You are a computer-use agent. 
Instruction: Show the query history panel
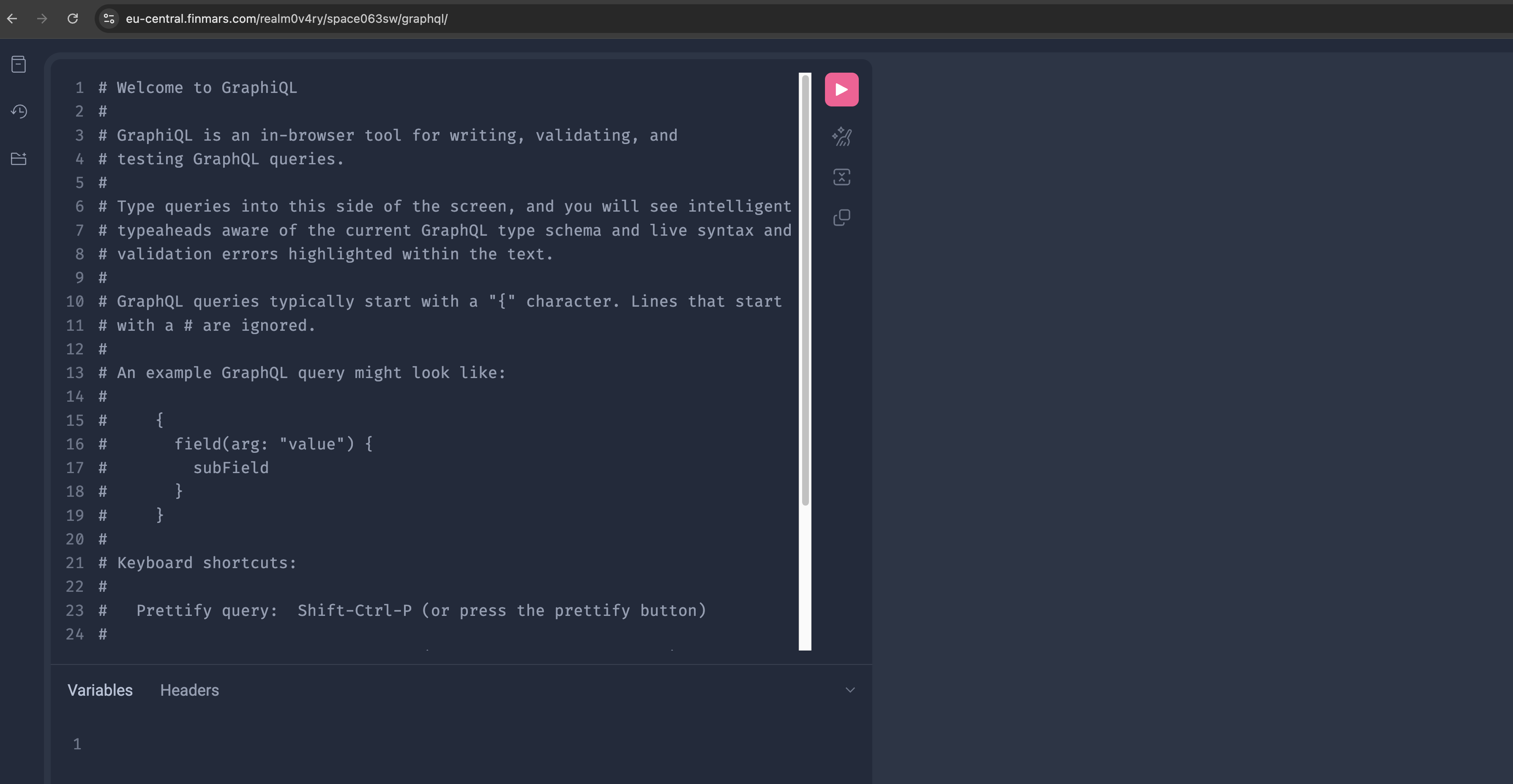click(19, 111)
